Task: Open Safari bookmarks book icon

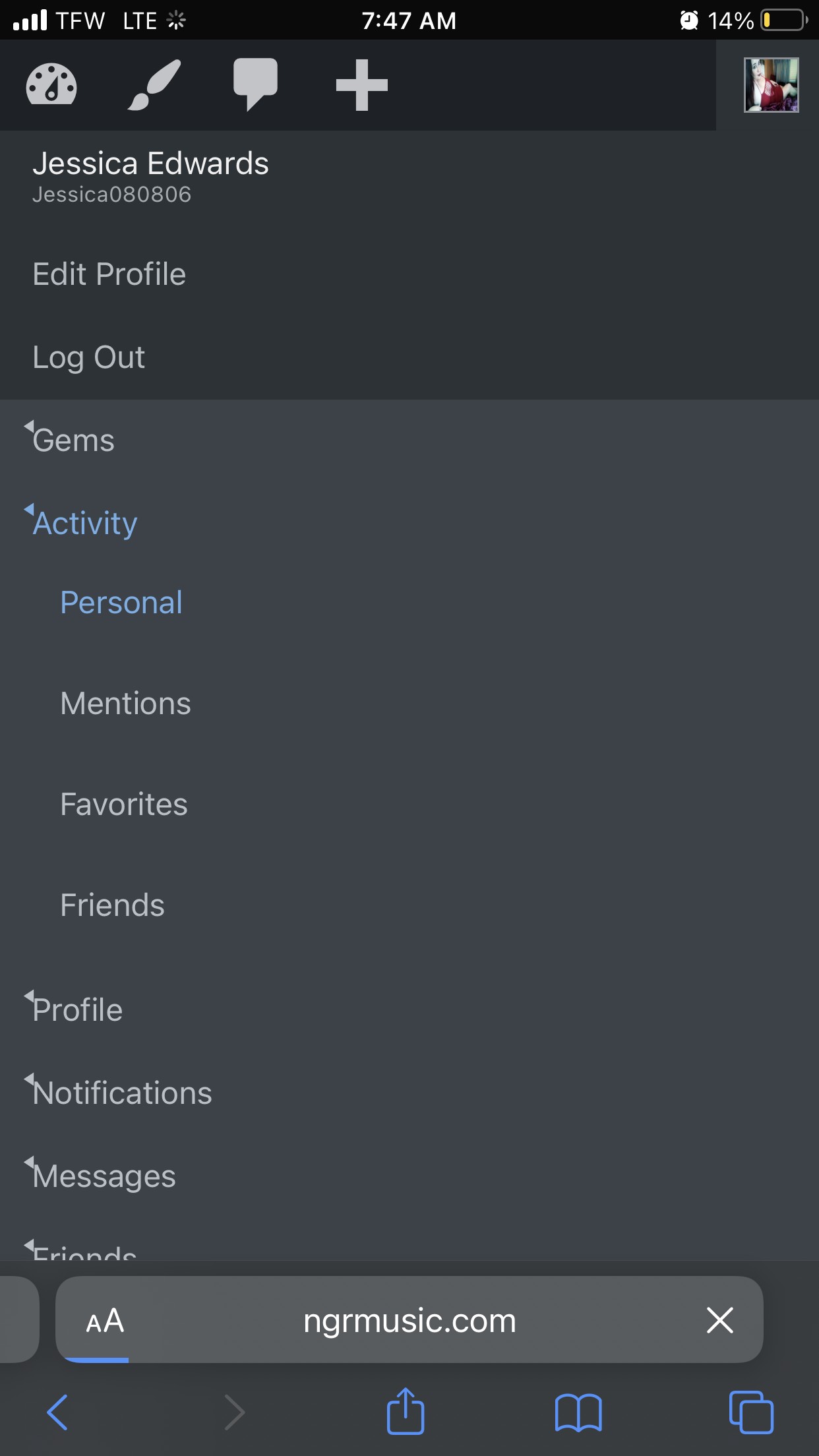Action: (x=578, y=1412)
